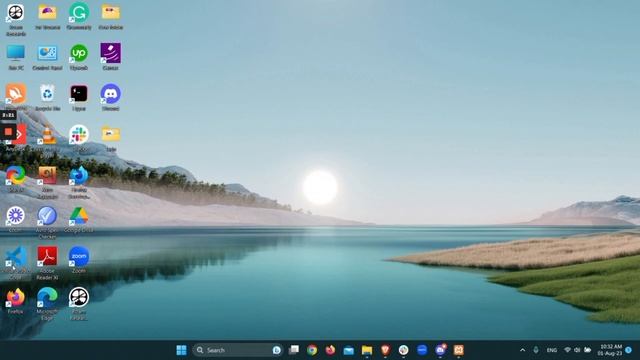This screenshot has width=640, height=360.
Task: Open the orange XAMPP icon on the taskbar
Action: pyautogui.click(x=459, y=350)
